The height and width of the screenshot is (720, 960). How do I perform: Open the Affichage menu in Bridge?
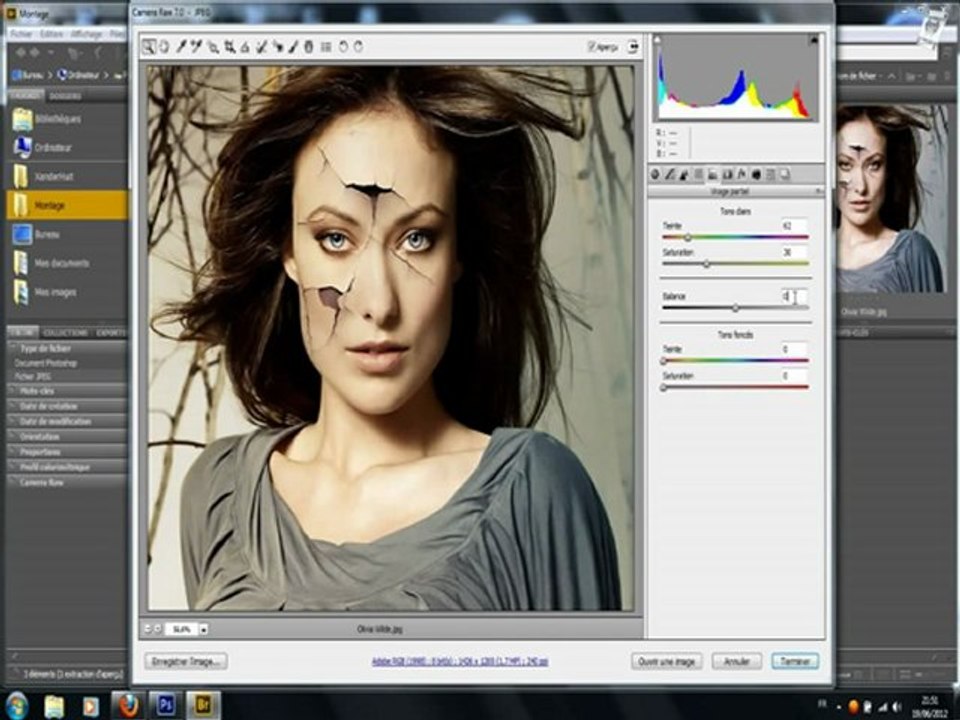point(86,34)
